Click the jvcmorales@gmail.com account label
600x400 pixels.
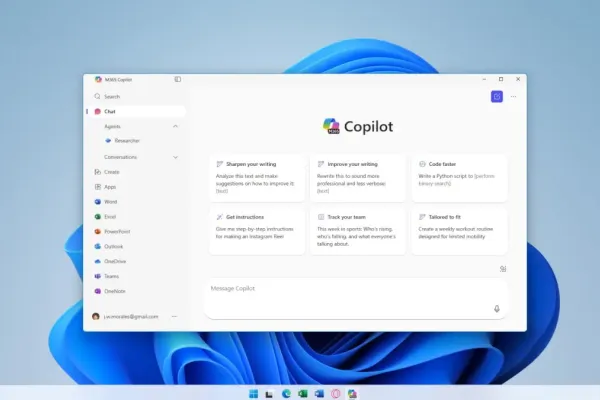click(x=131, y=317)
